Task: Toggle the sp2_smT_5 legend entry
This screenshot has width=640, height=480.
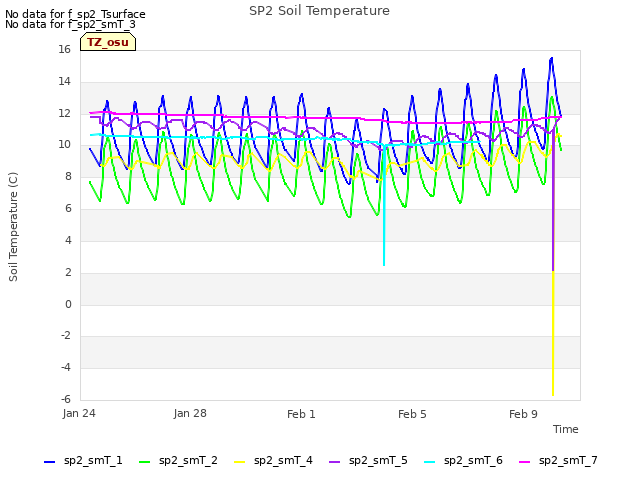Action: (x=368, y=461)
